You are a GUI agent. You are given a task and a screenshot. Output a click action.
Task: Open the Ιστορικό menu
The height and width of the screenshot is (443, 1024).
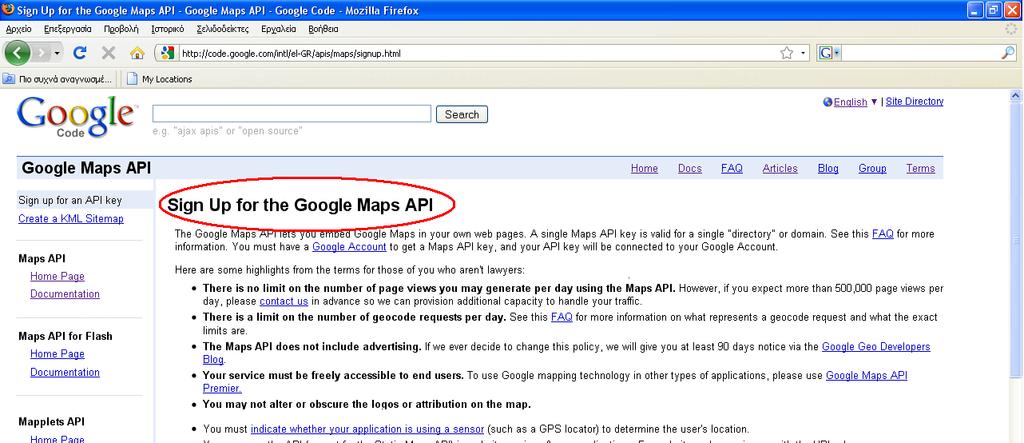click(x=168, y=29)
